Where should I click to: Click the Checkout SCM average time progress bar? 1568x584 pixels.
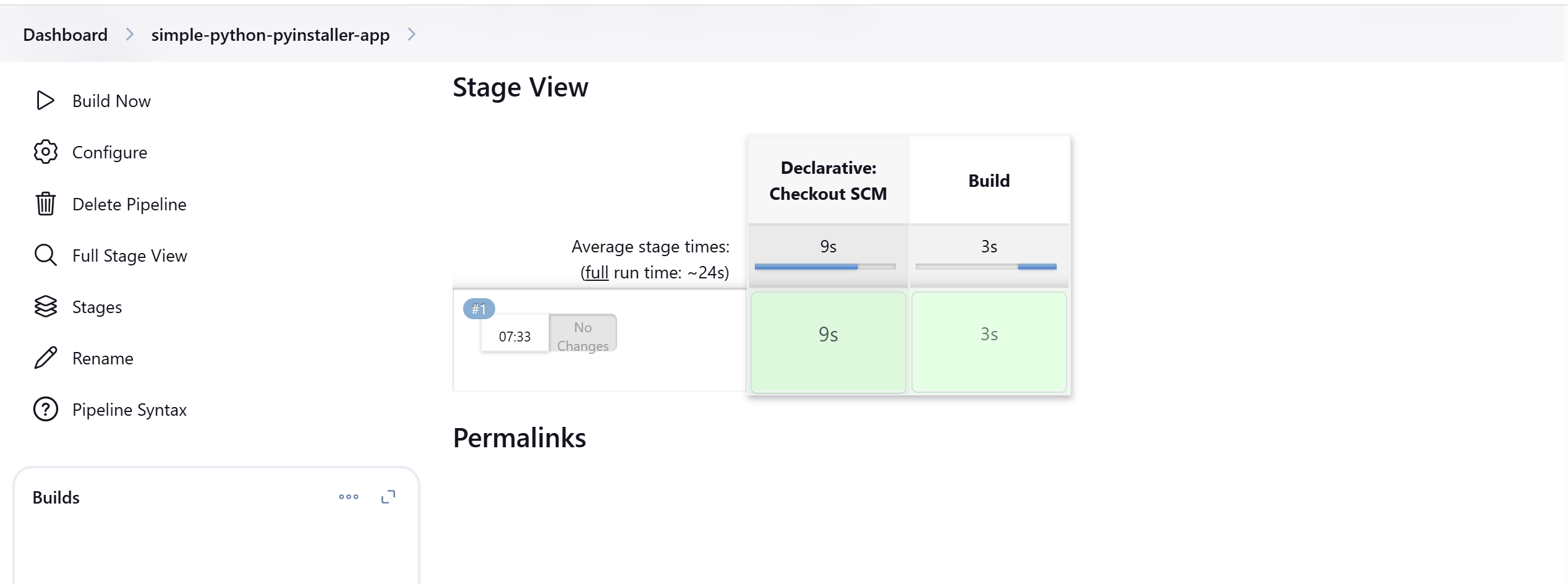click(825, 267)
